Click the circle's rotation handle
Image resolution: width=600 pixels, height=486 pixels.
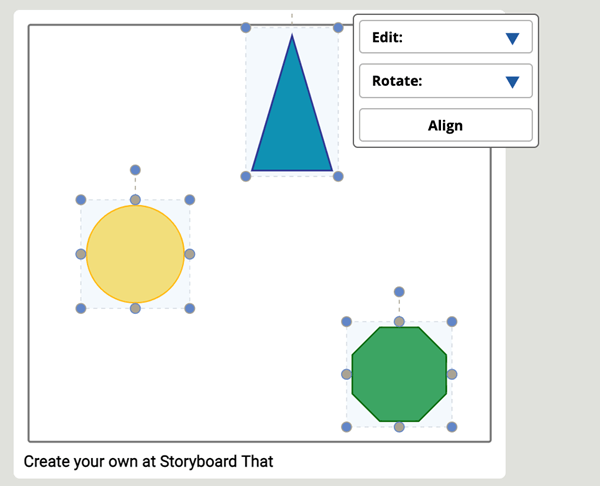pyautogui.click(x=135, y=170)
